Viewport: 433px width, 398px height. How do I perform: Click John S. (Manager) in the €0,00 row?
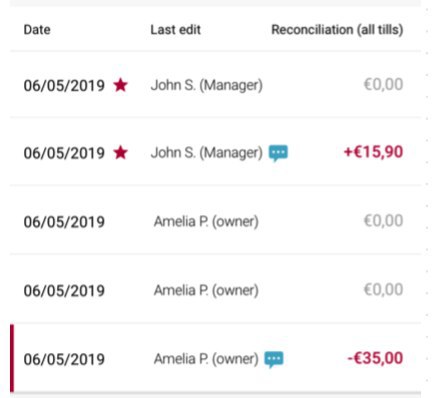pos(207,85)
